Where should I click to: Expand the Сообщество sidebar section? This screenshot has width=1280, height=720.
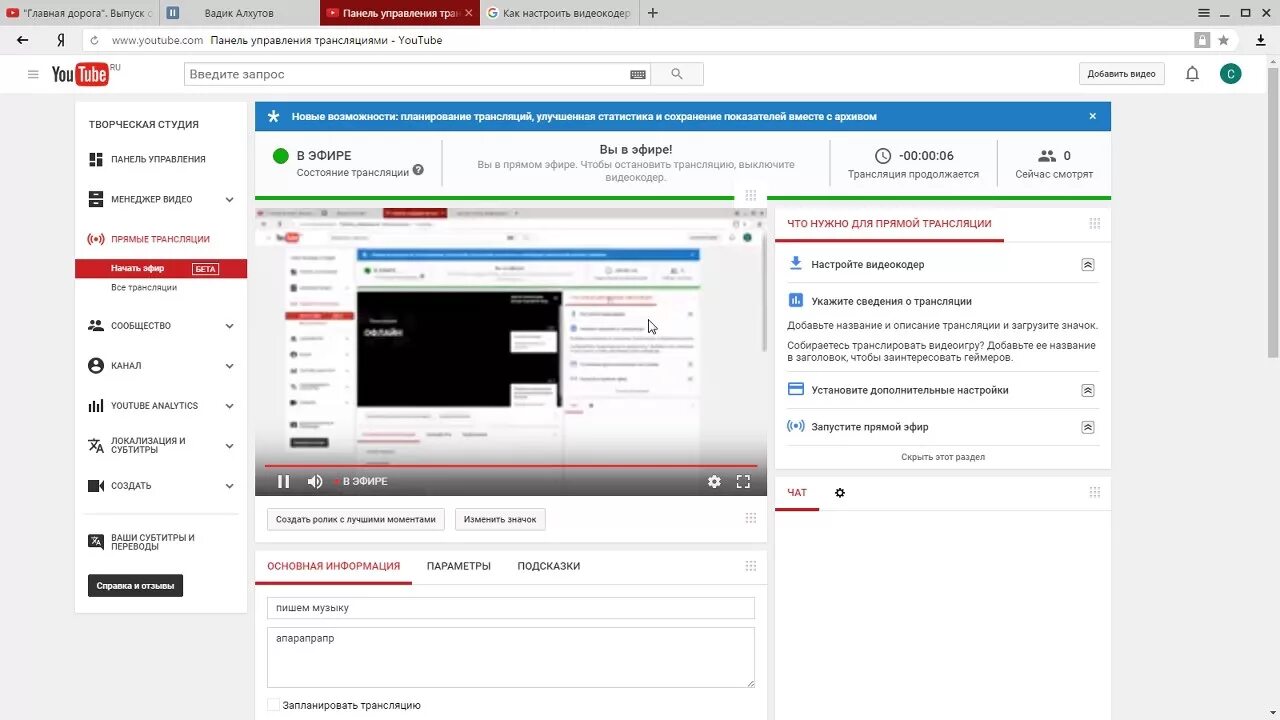229,326
